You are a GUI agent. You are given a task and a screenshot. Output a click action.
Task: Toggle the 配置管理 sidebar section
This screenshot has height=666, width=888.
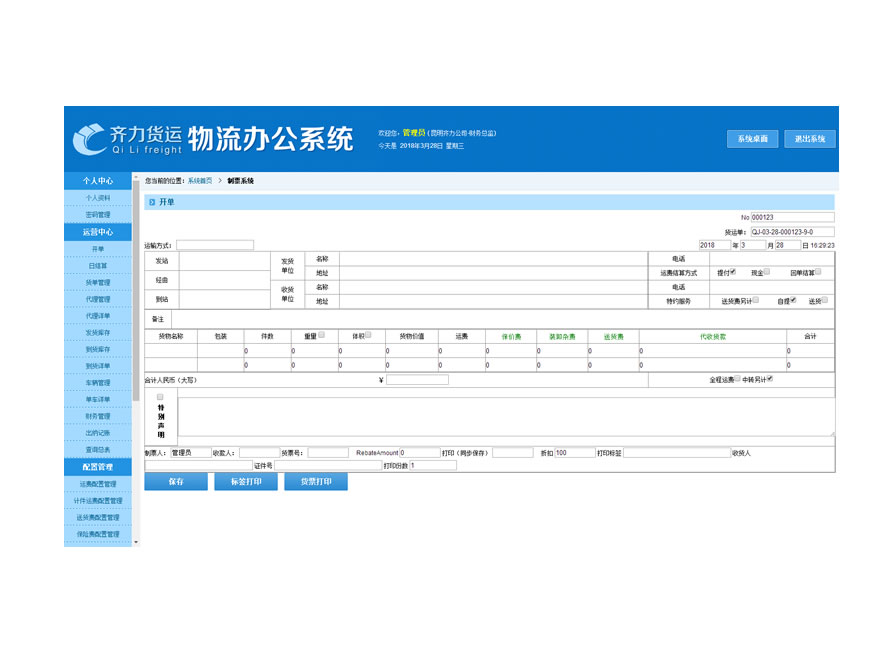click(97, 467)
